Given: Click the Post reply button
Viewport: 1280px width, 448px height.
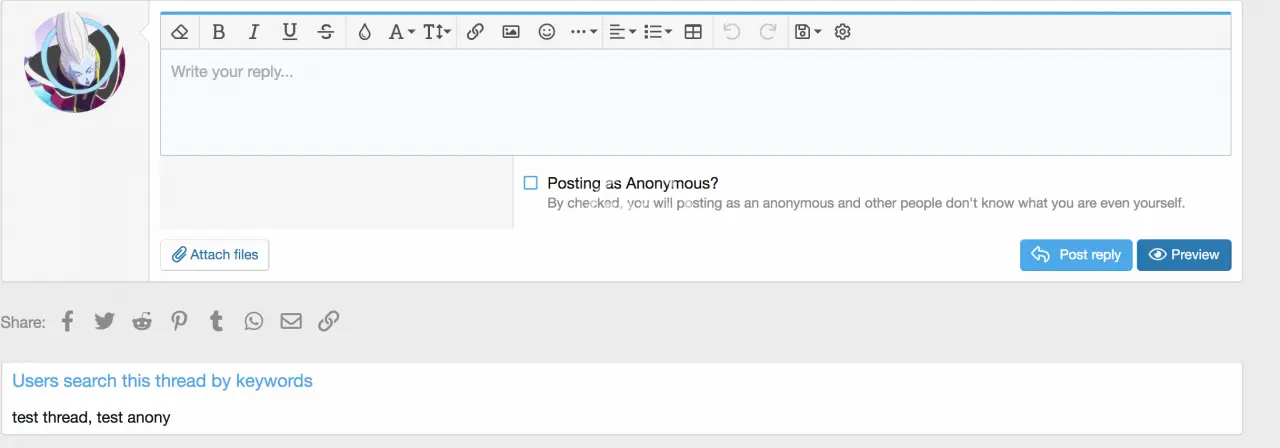Looking at the screenshot, I should [1076, 255].
